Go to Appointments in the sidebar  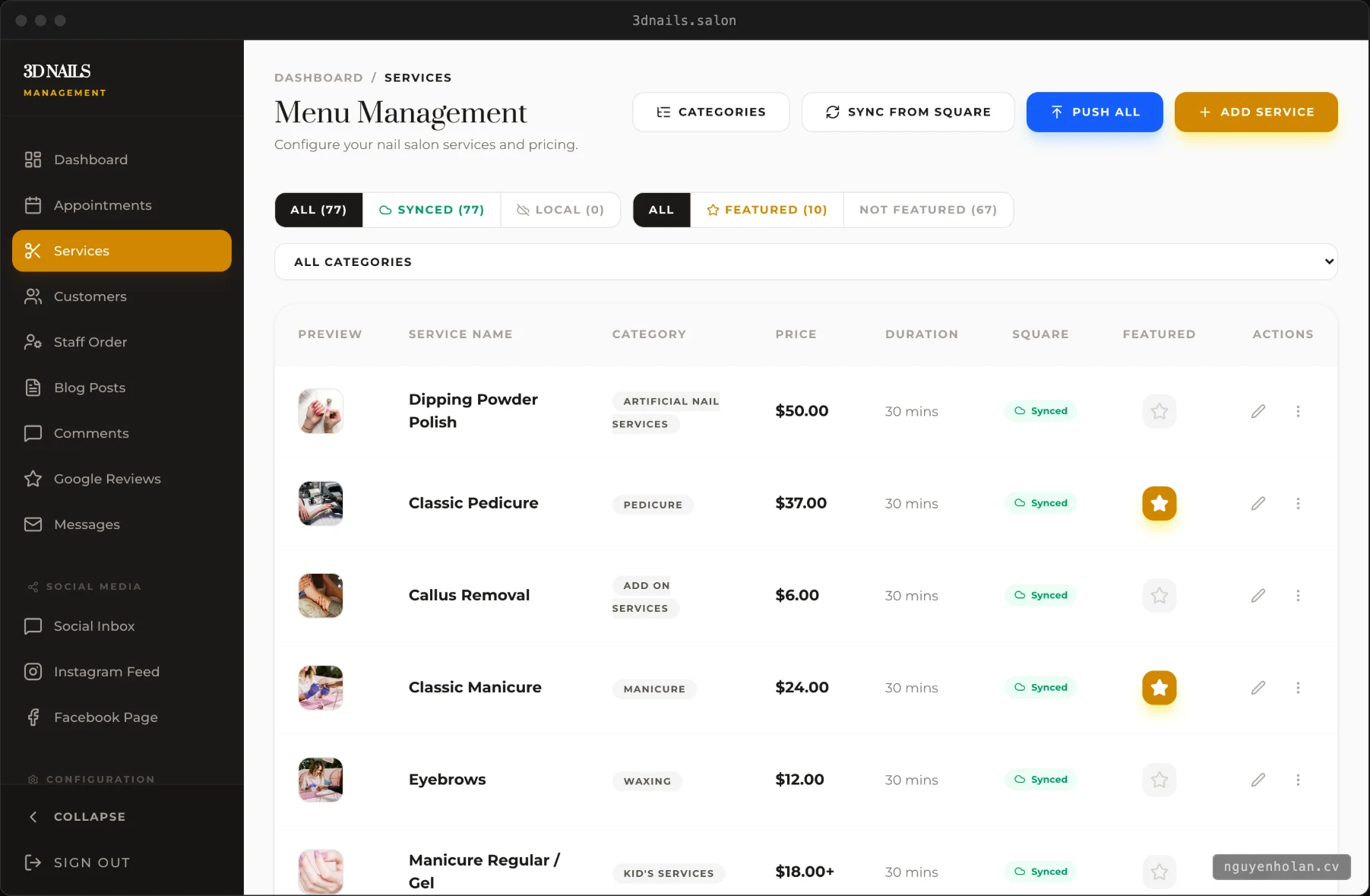[122, 205]
